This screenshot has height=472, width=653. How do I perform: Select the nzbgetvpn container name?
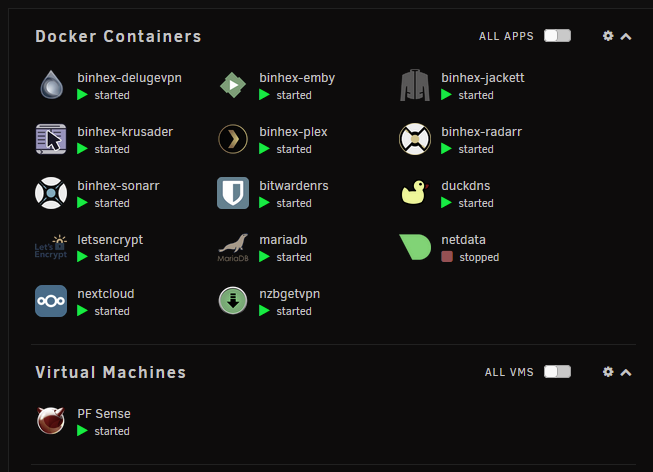(289, 295)
